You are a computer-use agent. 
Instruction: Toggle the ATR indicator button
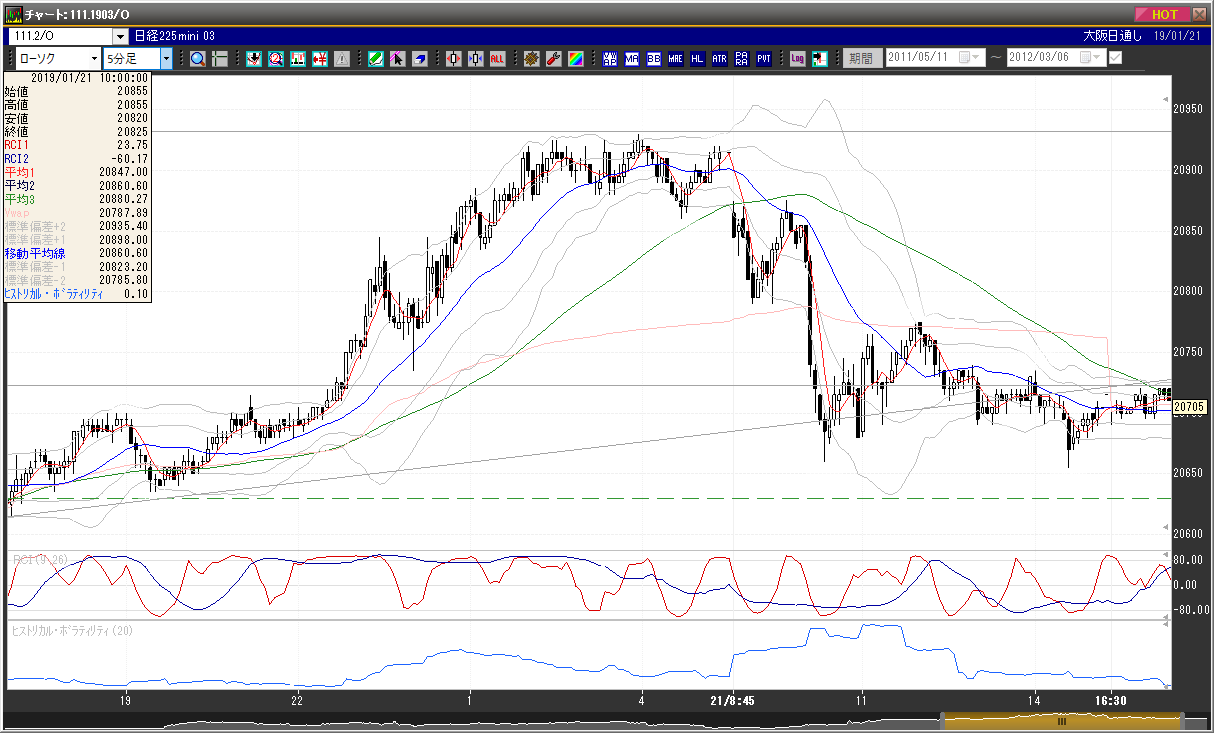point(719,58)
